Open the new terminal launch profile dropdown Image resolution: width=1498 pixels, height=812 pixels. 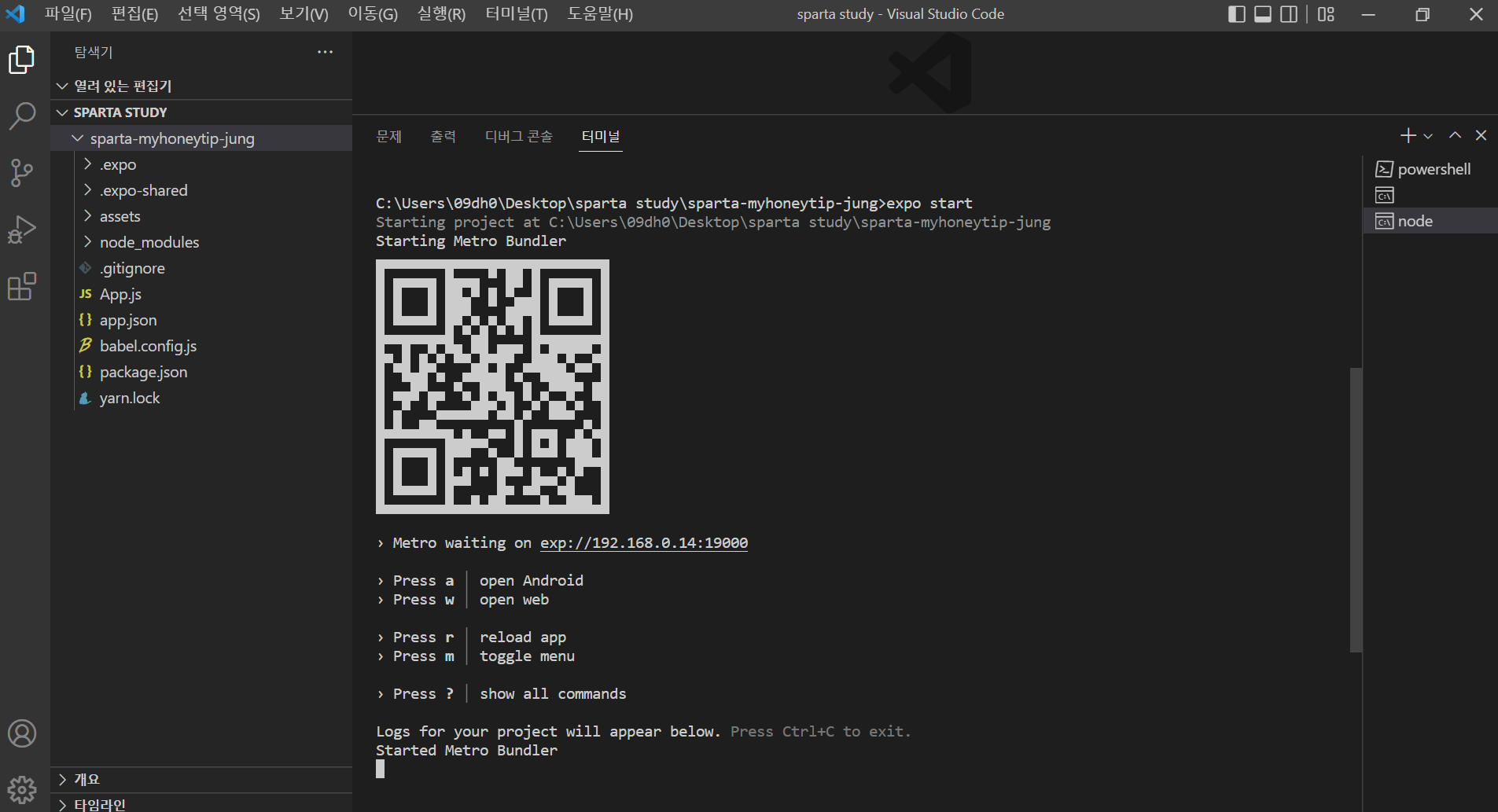[1428, 136]
